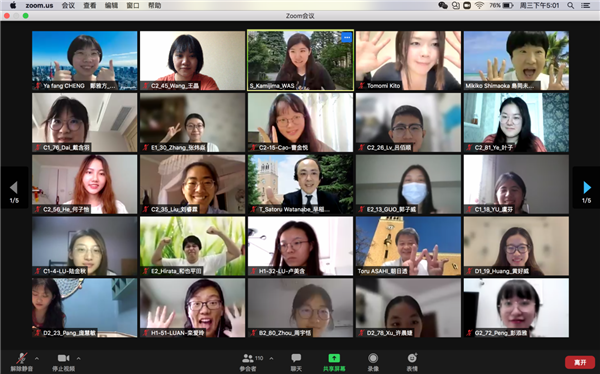The image size is (600, 374).
Task: Click the green Share Screen icon
Action: [x=334, y=358]
